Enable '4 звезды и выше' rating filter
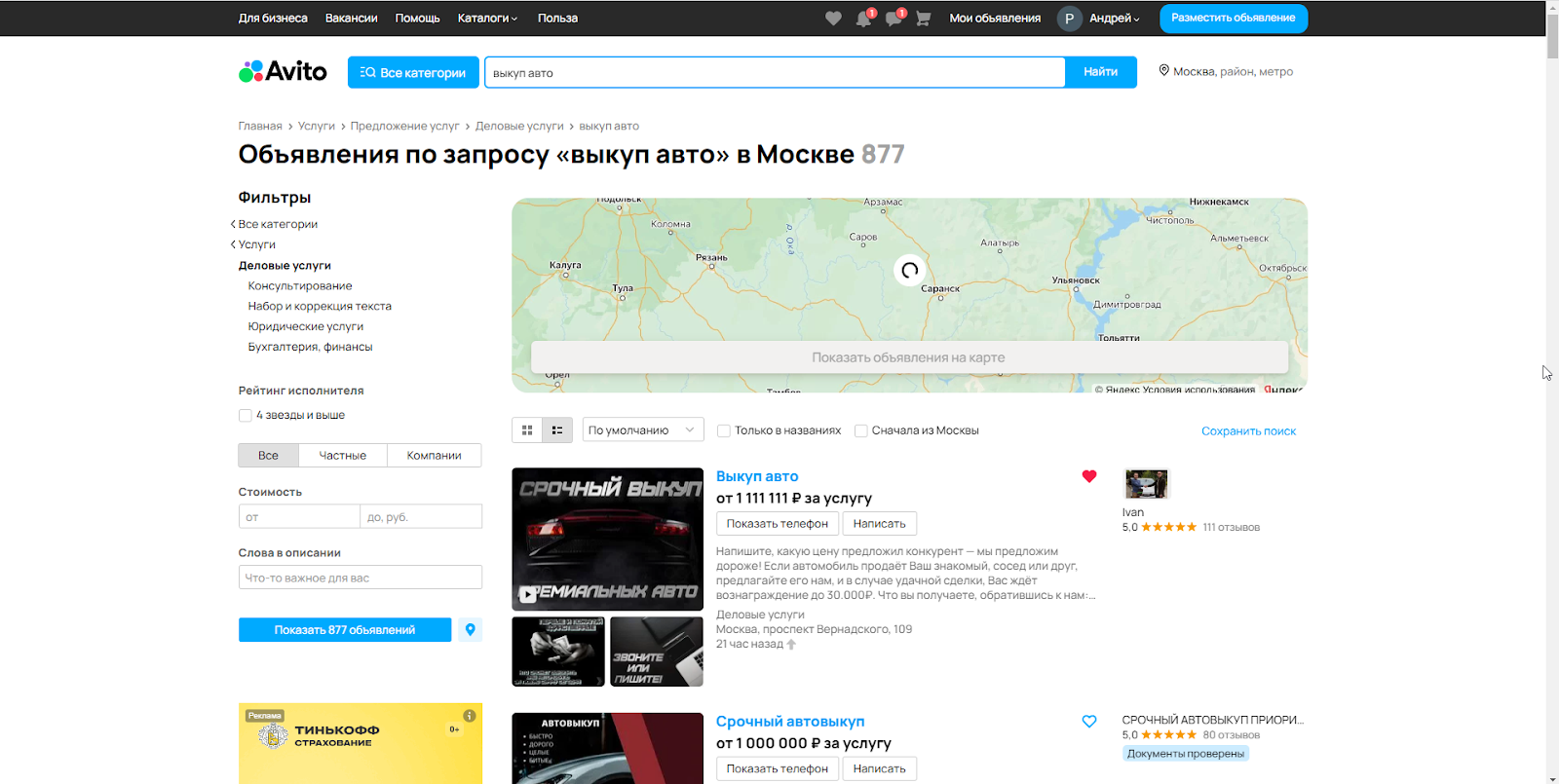 click(x=246, y=416)
